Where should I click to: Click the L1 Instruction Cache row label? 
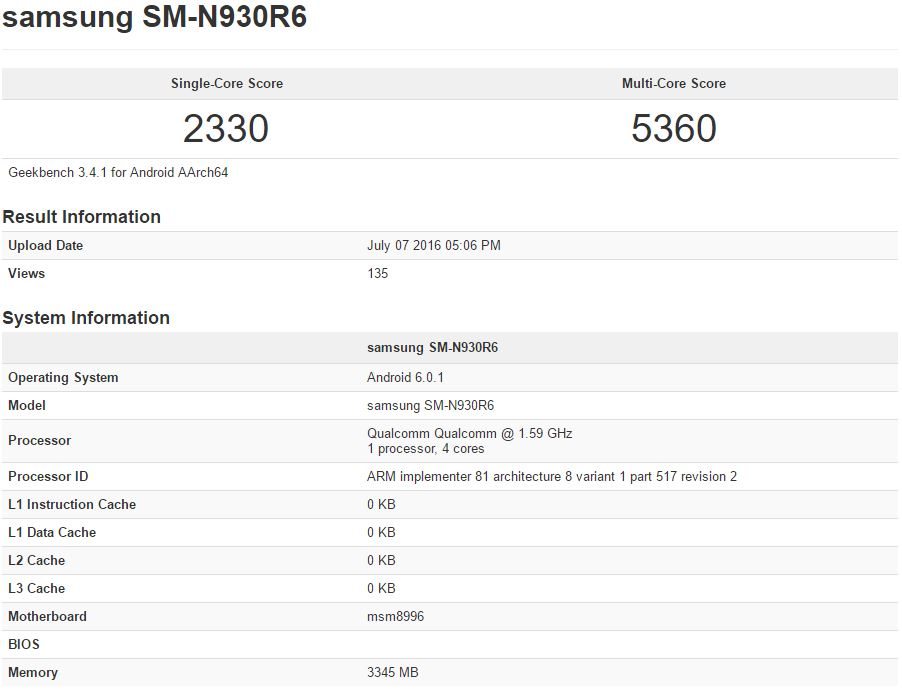point(72,505)
